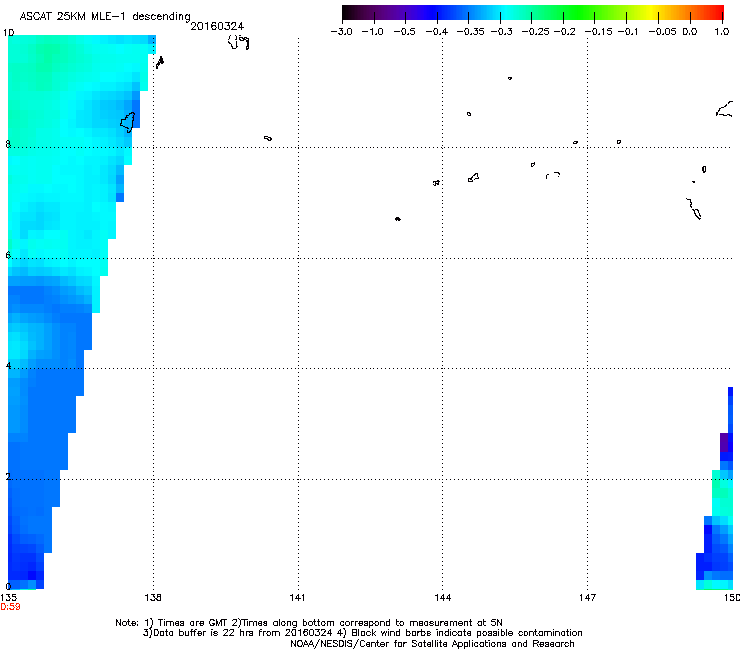Click the -0.2 color scale label

564,32
